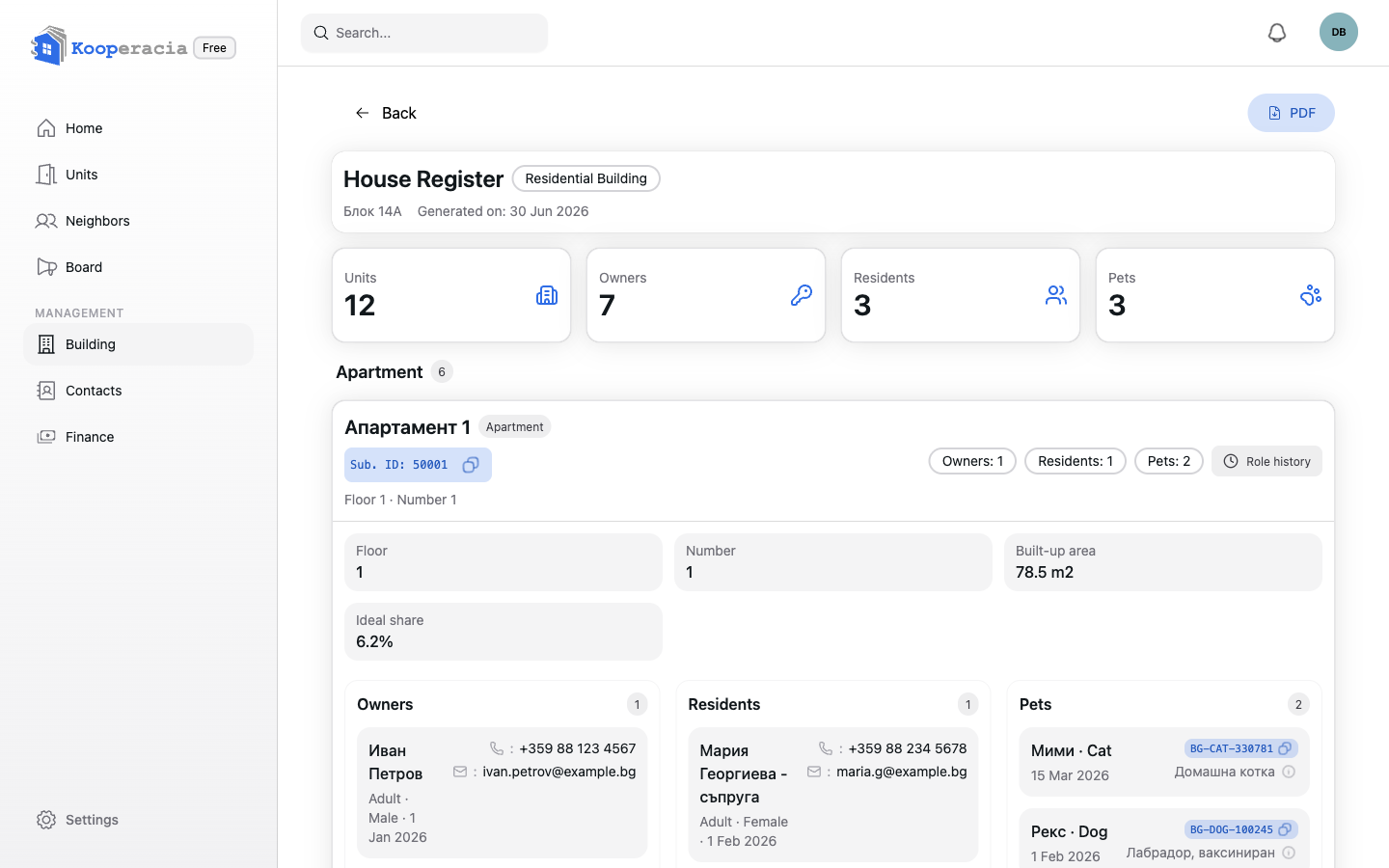Export the register as PDF

pyautogui.click(x=1291, y=113)
